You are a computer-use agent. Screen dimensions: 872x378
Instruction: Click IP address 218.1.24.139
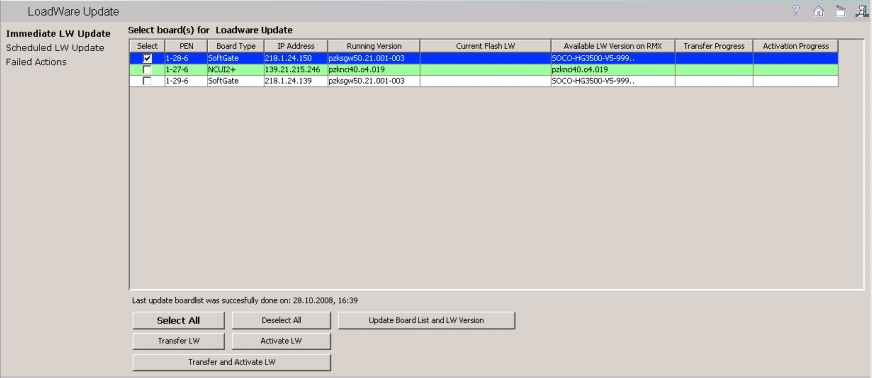click(x=296, y=81)
